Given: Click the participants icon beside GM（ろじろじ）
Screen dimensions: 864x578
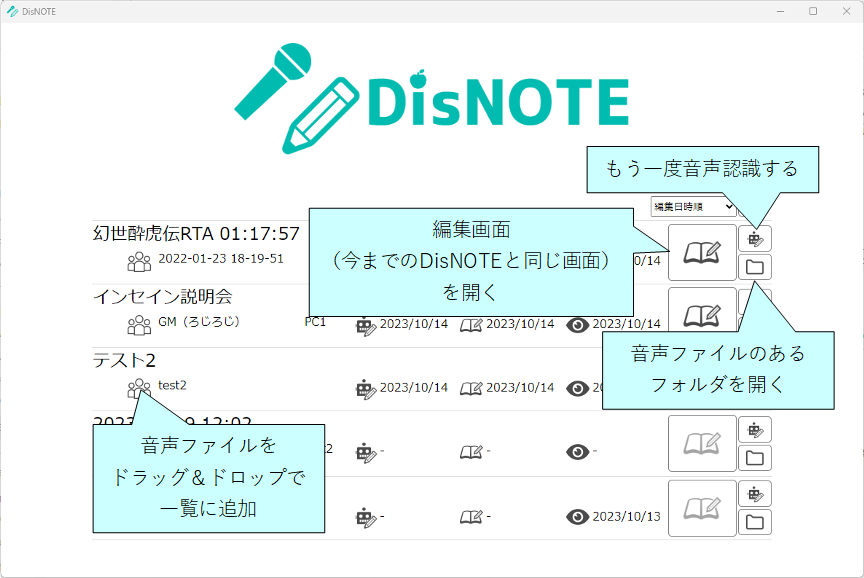Looking at the screenshot, I should click(x=139, y=325).
